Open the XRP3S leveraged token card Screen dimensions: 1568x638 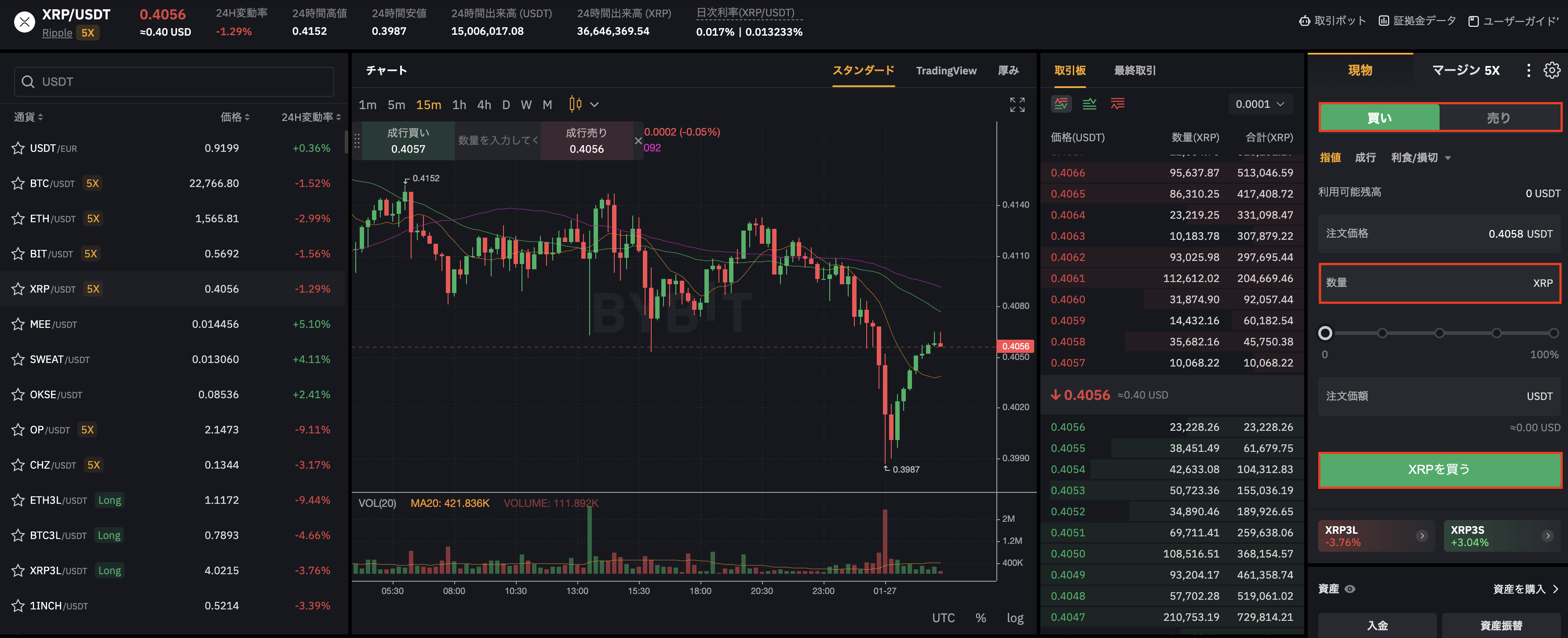(x=1501, y=535)
